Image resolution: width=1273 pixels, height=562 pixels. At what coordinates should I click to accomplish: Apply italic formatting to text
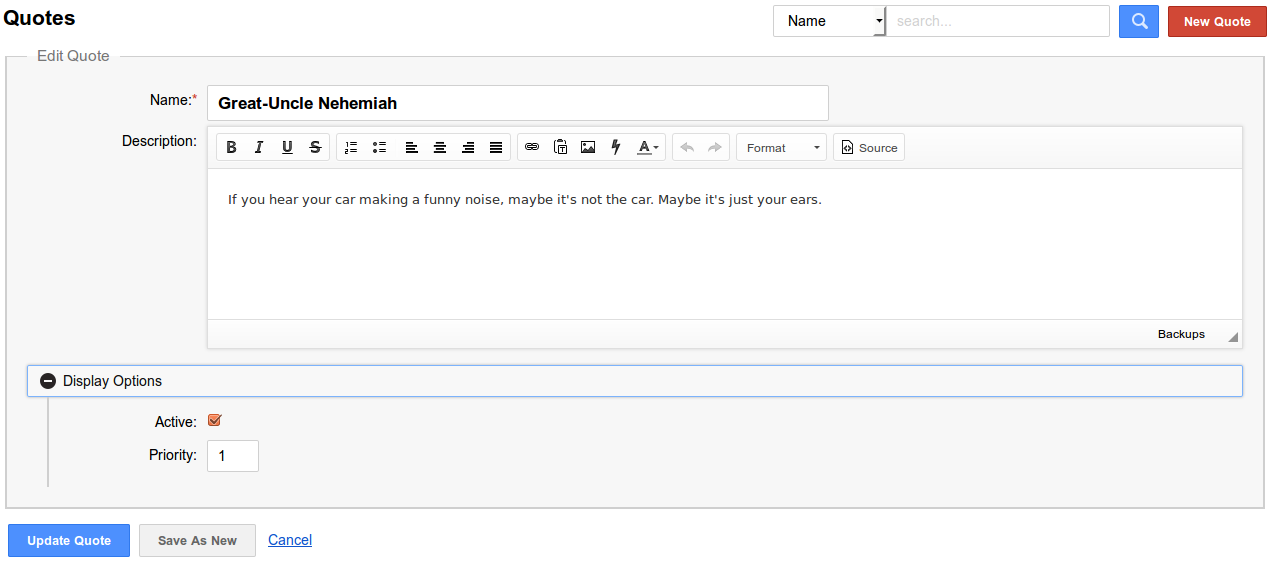pos(259,147)
